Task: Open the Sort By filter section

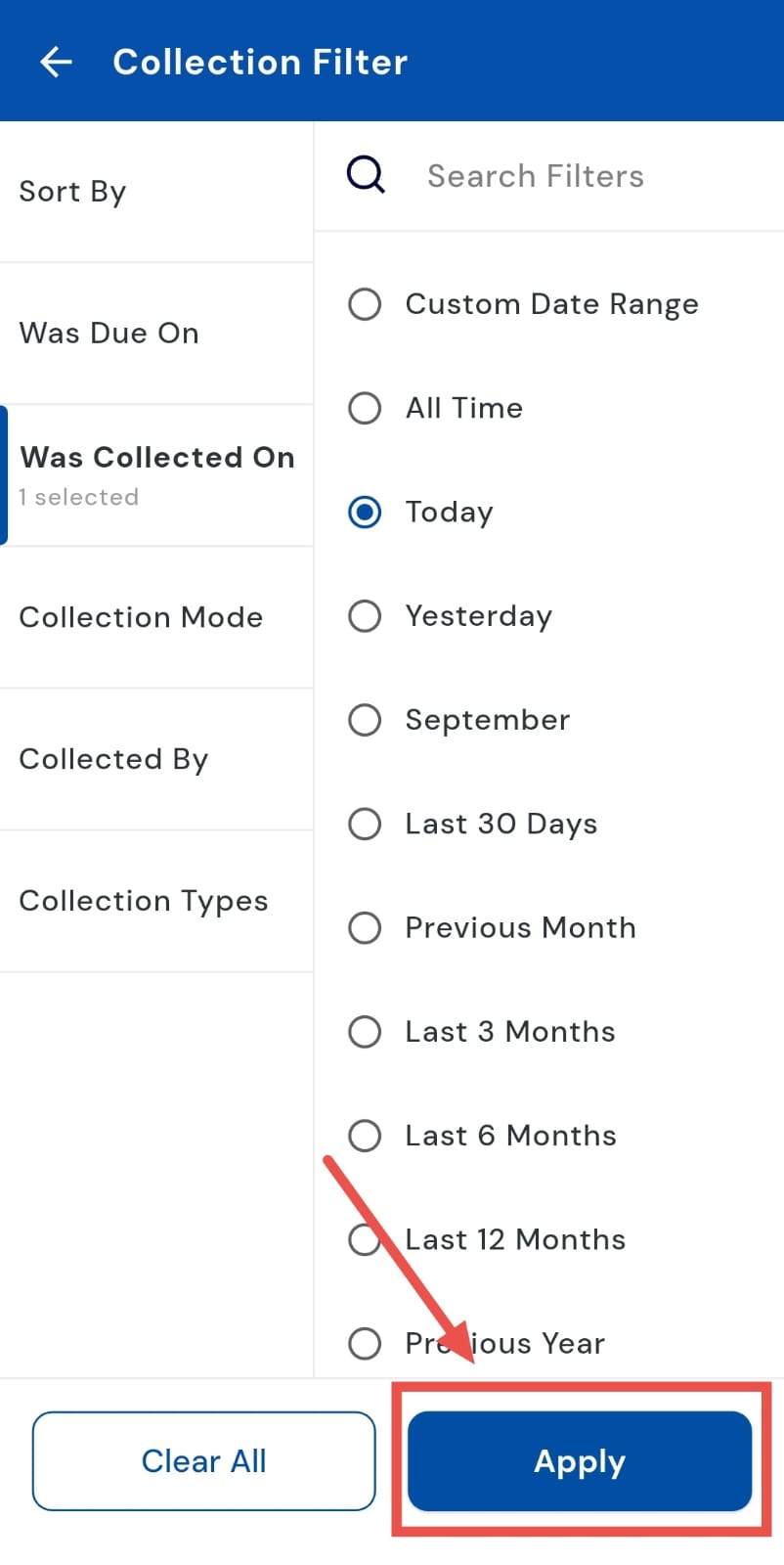Action: point(156,192)
